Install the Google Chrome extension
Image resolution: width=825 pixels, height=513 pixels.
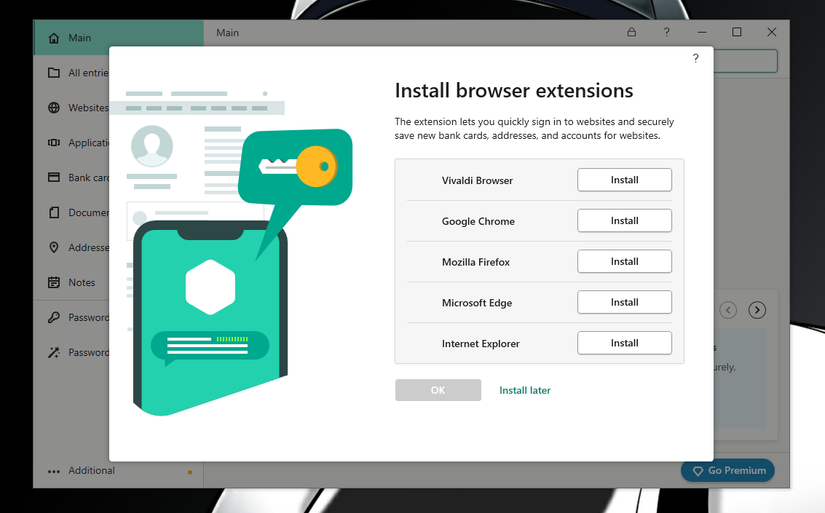point(624,220)
